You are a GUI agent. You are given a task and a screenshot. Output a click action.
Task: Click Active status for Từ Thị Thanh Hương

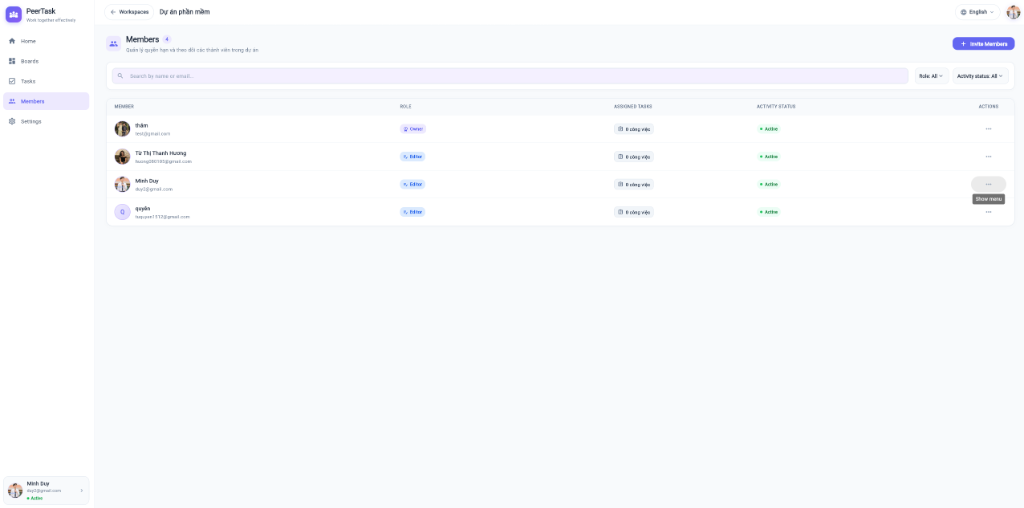(x=769, y=157)
